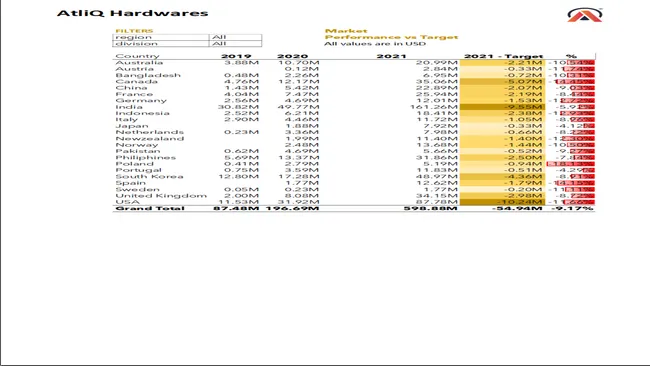Viewport: 650px width, 366px height.
Task: Click the Canada row label
Action: pyautogui.click(x=136, y=82)
